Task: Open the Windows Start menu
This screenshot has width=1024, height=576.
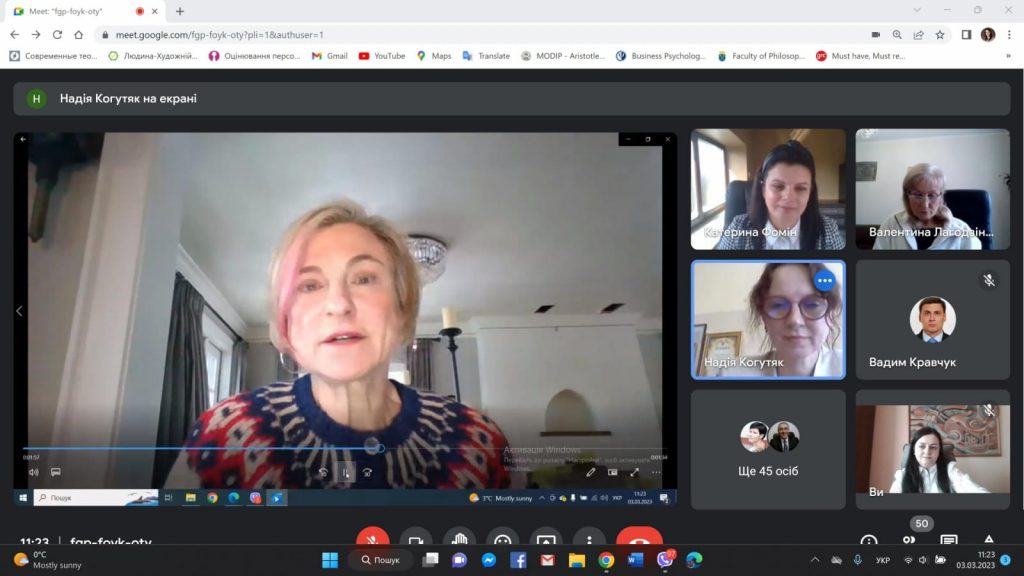Action: tap(330, 560)
